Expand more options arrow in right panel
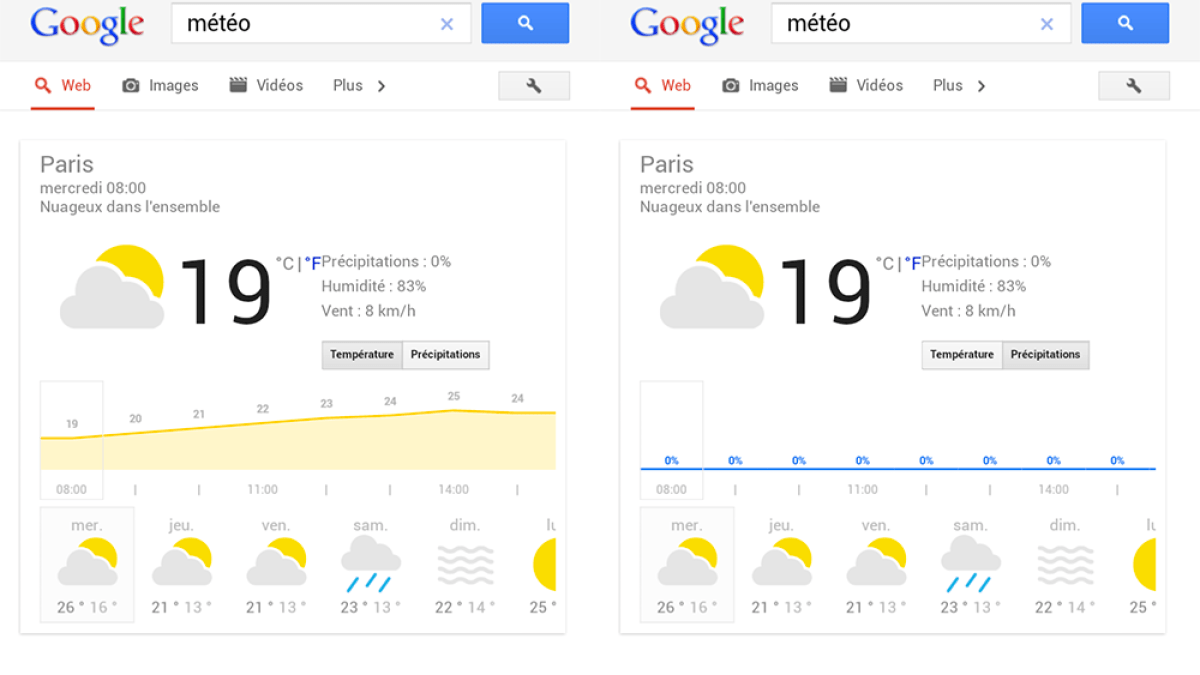This screenshot has height=675, width=1200. click(981, 86)
